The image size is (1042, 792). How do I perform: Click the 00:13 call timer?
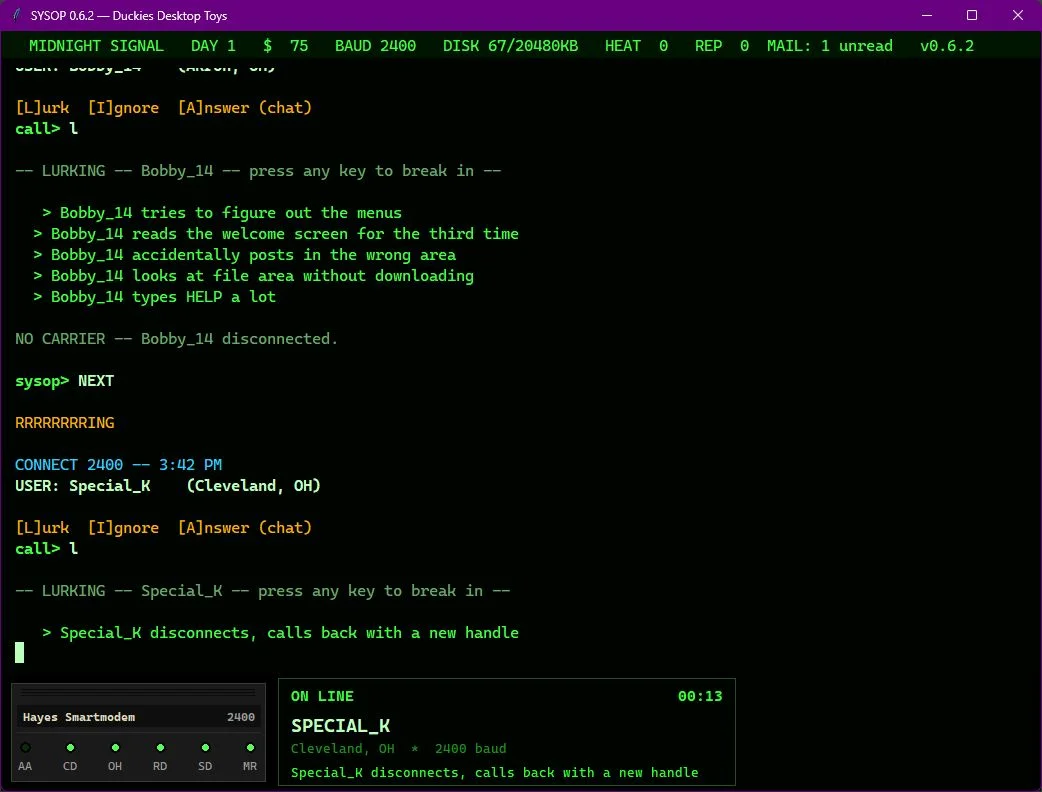pyautogui.click(x=700, y=696)
